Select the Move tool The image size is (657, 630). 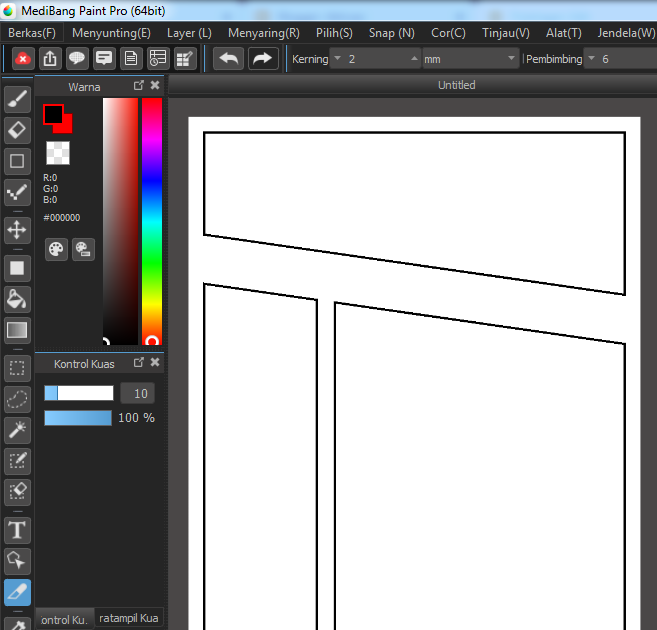(x=17, y=230)
